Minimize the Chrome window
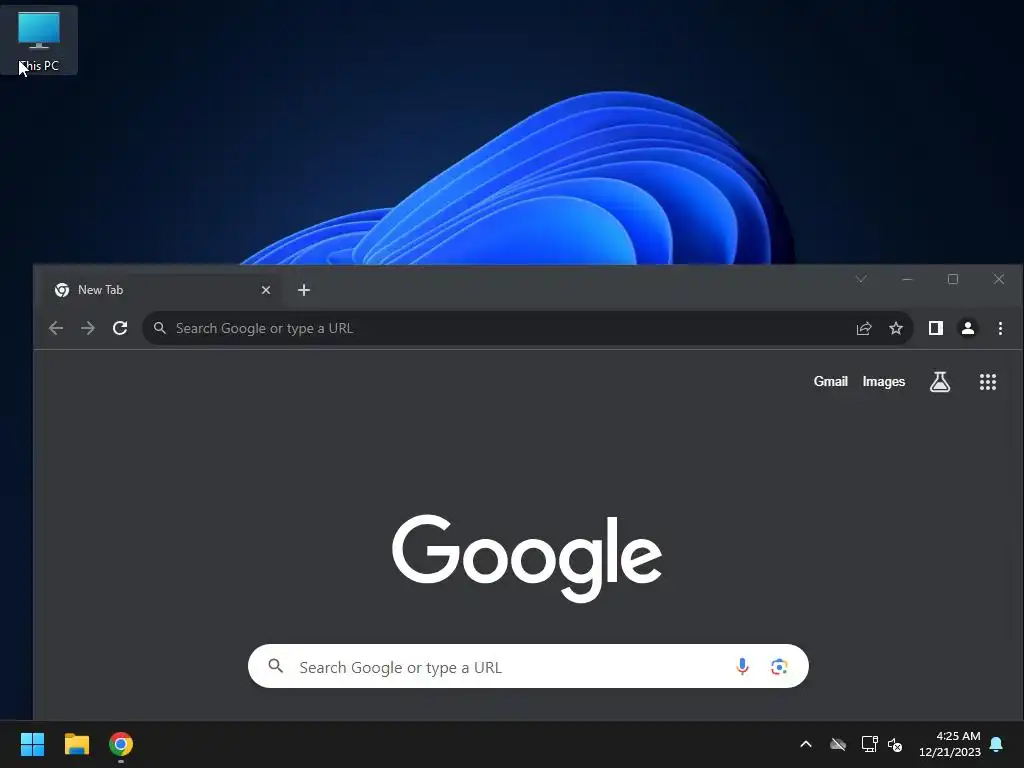The image size is (1024, 768). point(907,279)
